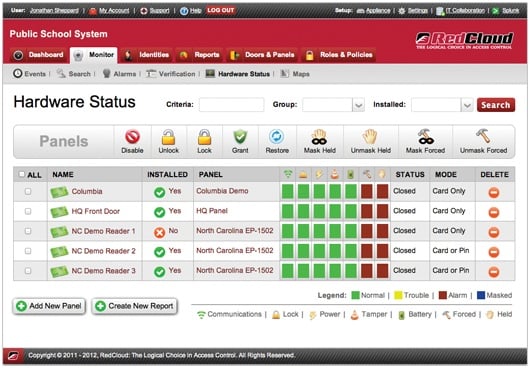Click the Restore icon
Viewport: 530px width, 368px height.
click(x=277, y=137)
